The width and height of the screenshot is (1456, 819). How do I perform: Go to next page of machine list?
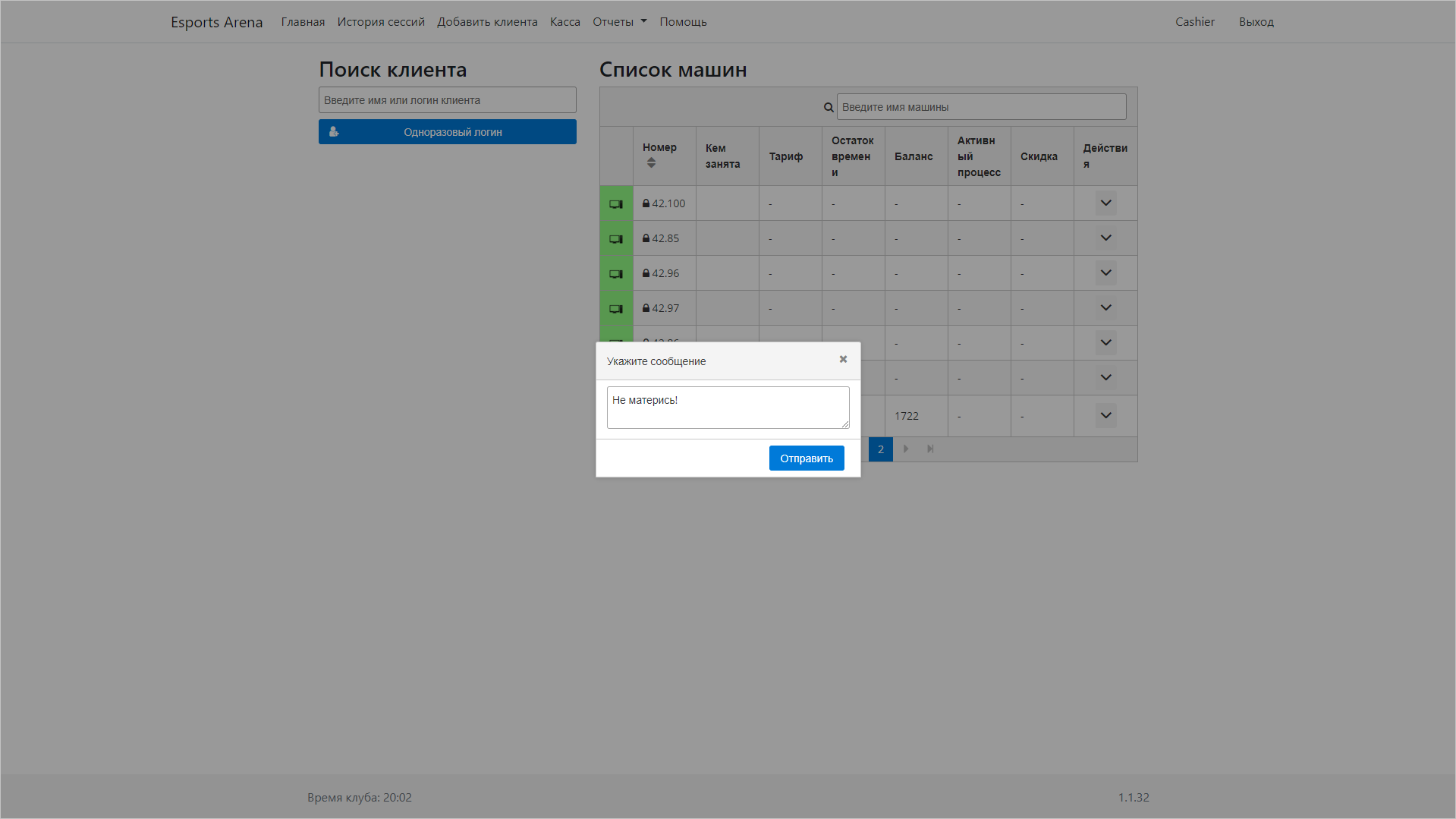(x=906, y=449)
